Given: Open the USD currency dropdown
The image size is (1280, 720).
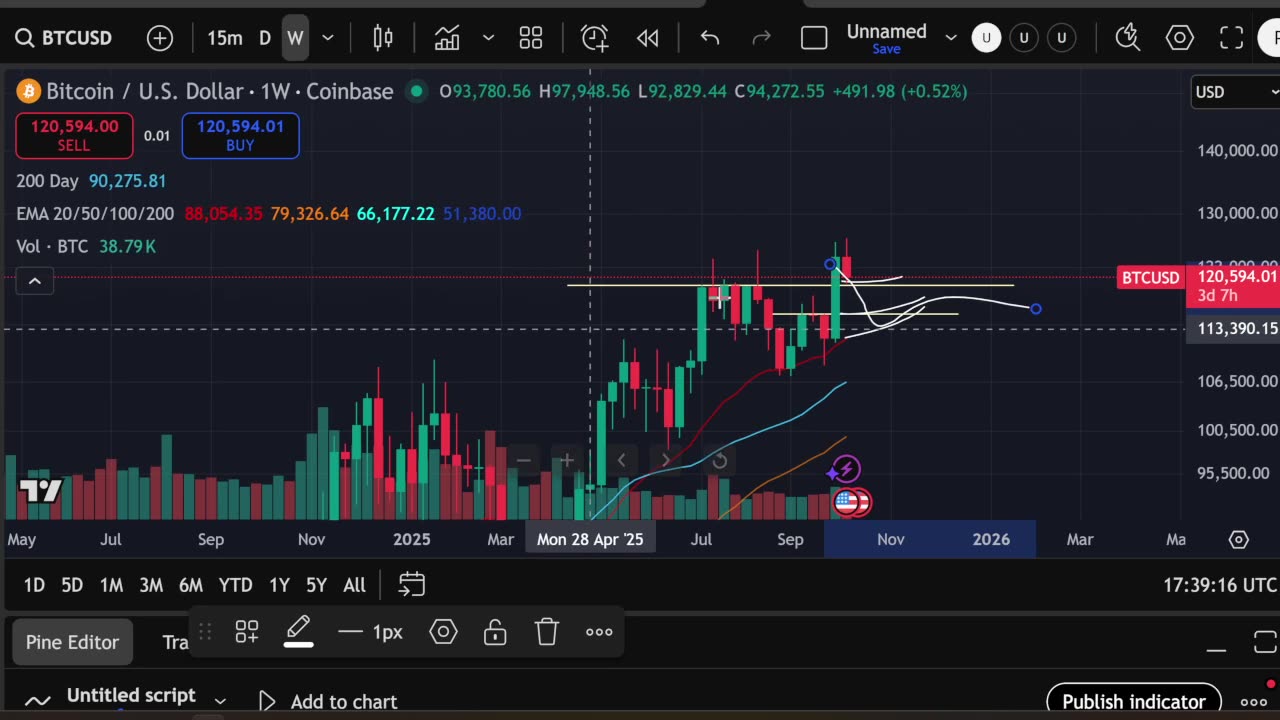Looking at the screenshot, I should click(1236, 92).
